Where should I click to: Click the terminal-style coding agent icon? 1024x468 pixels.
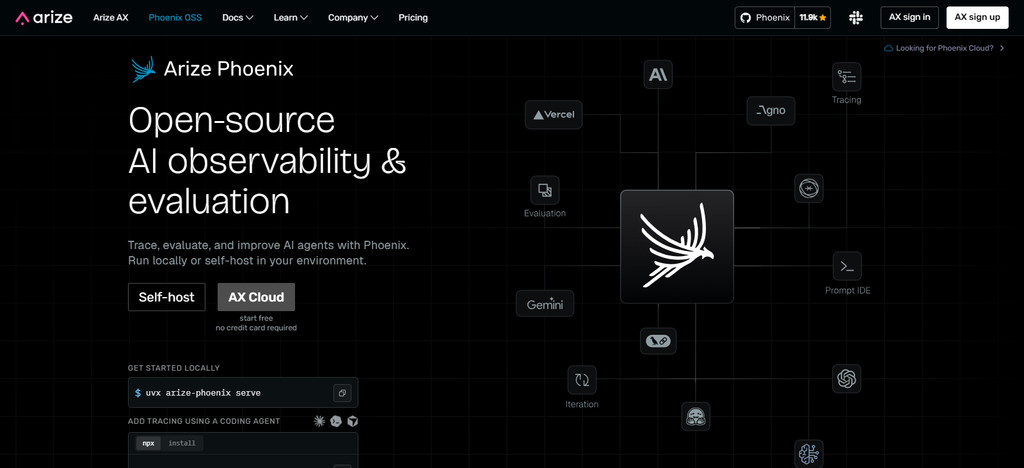[336, 421]
